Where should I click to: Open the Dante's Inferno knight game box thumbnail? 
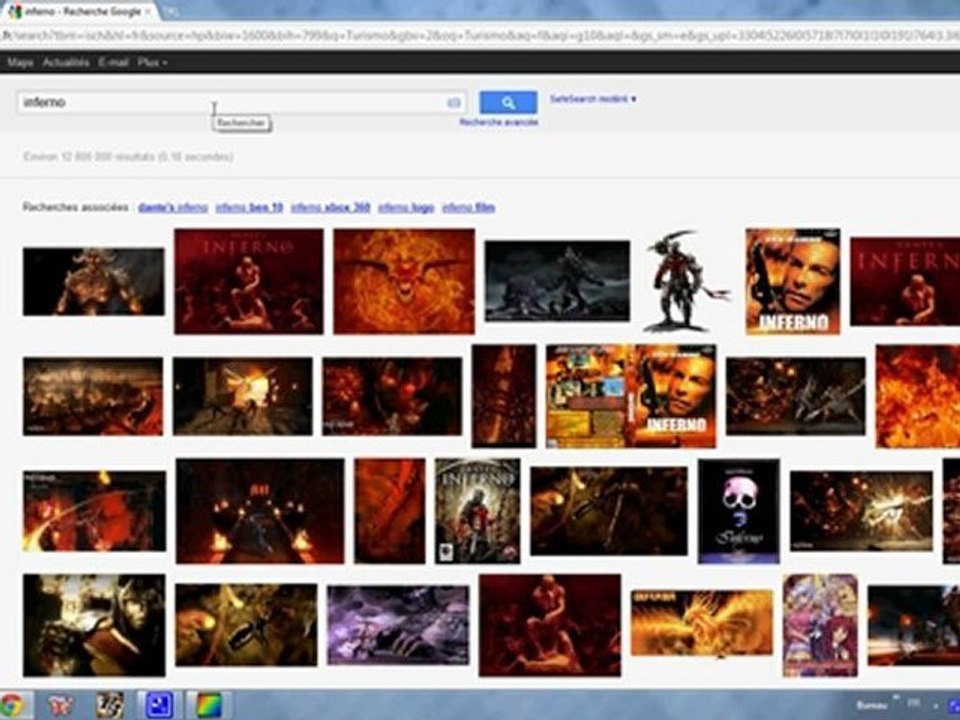tap(478, 511)
